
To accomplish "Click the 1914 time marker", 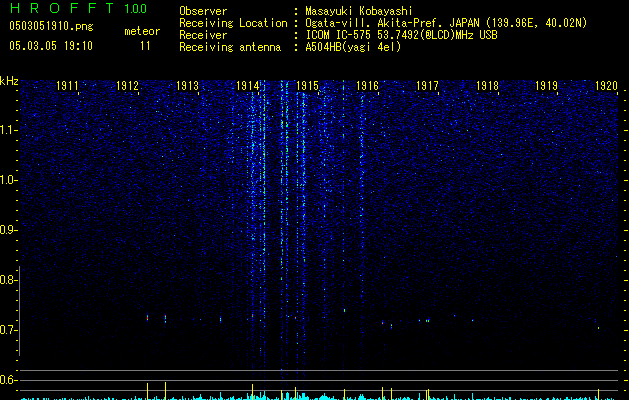I will click(248, 86).
